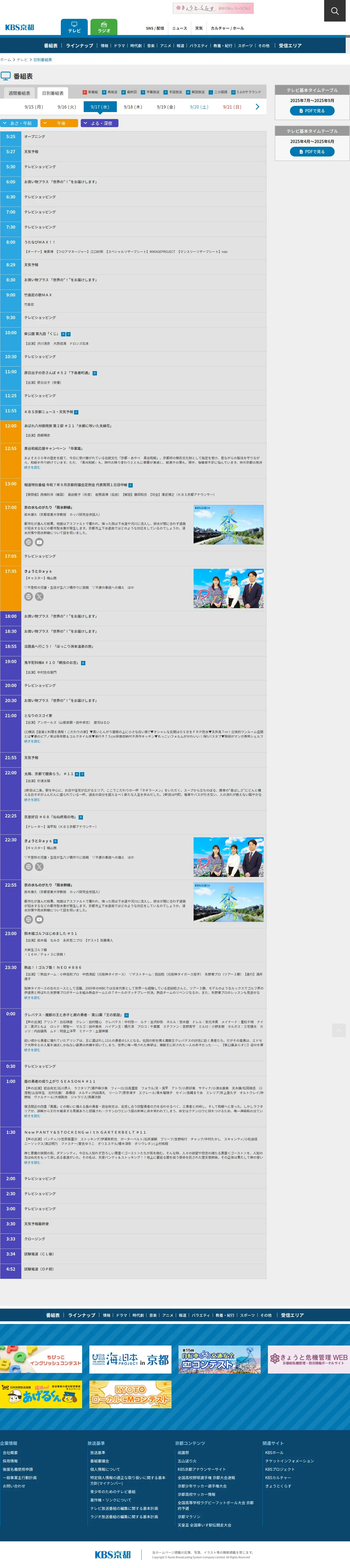Click the globe icon in the 17:00 京の水ものがたり row
This screenshot has width=350, height=1568.
29,542
